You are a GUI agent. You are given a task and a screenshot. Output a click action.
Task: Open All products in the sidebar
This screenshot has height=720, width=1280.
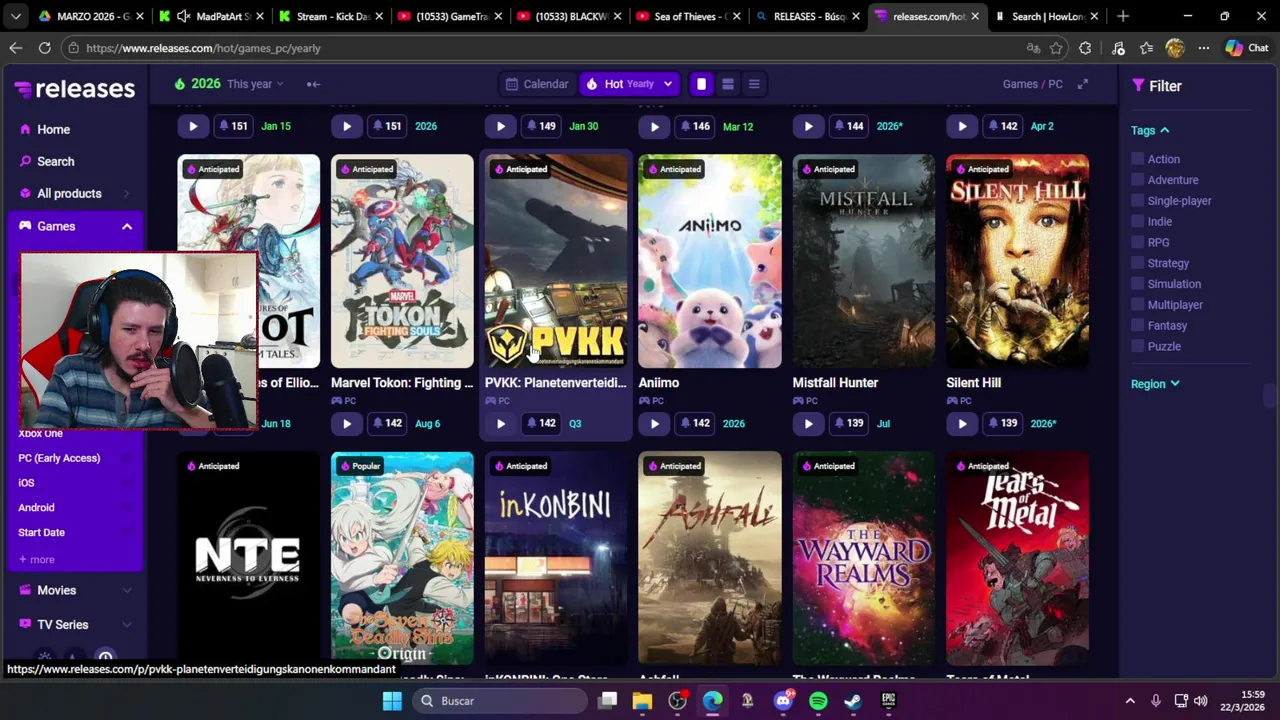pos(75,193)
